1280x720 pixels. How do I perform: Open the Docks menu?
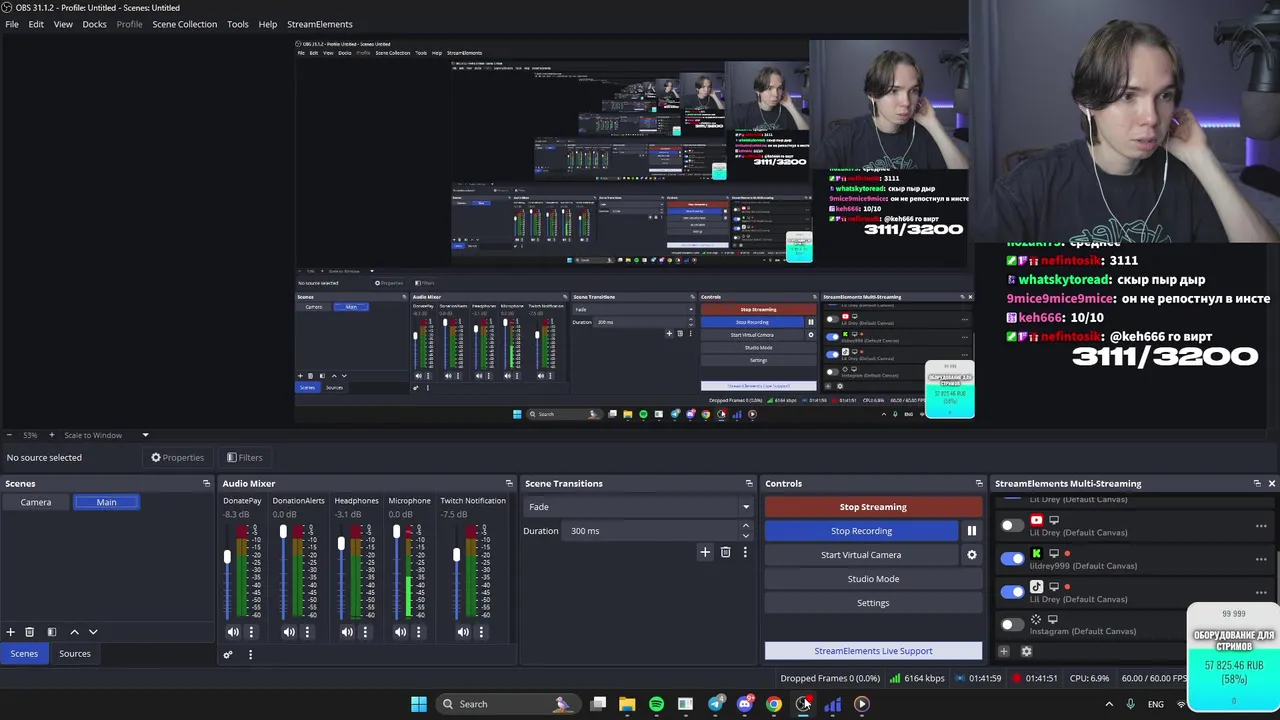(x=94, y=24)
